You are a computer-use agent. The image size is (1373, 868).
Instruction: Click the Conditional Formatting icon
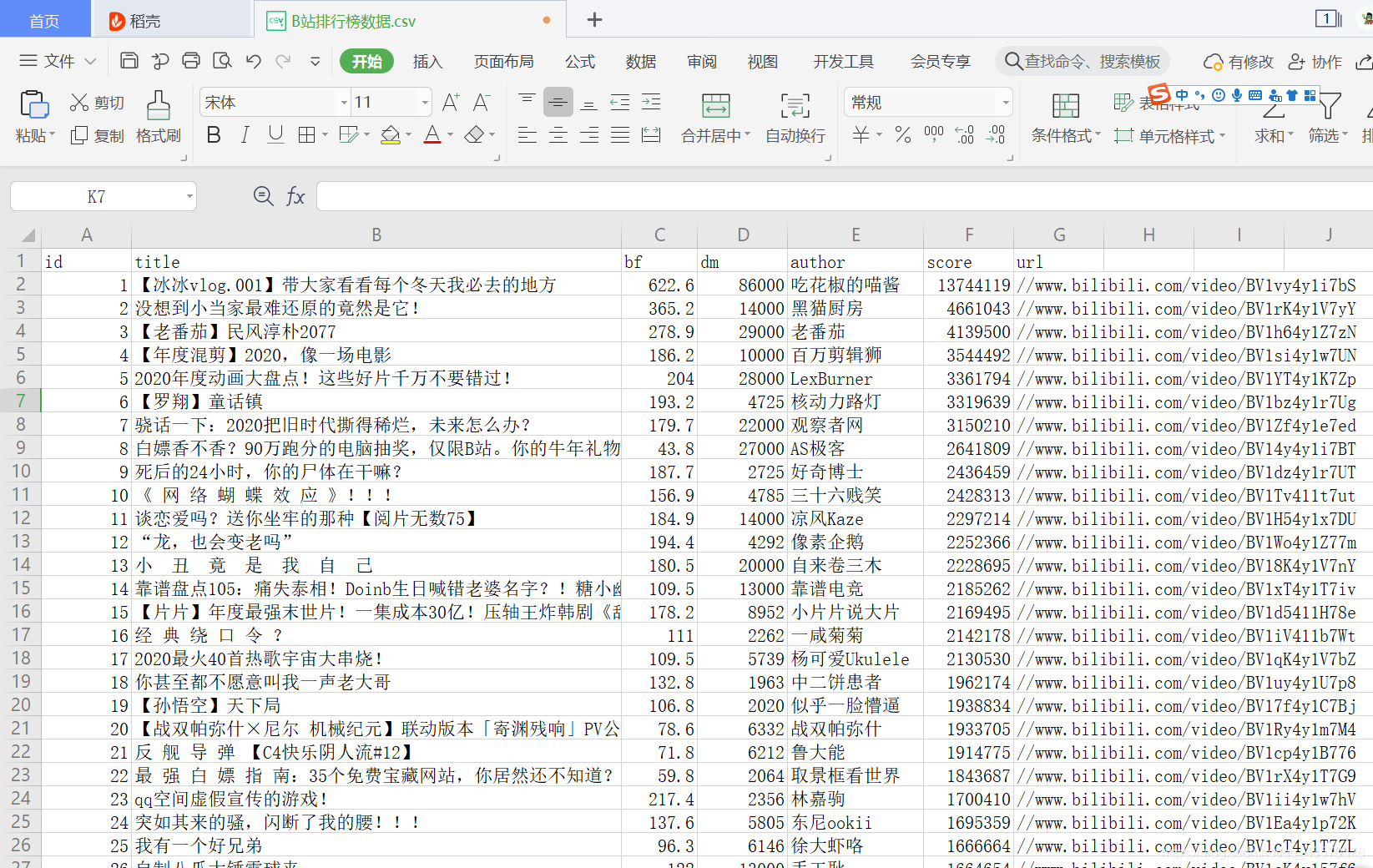pos(1065,106)
